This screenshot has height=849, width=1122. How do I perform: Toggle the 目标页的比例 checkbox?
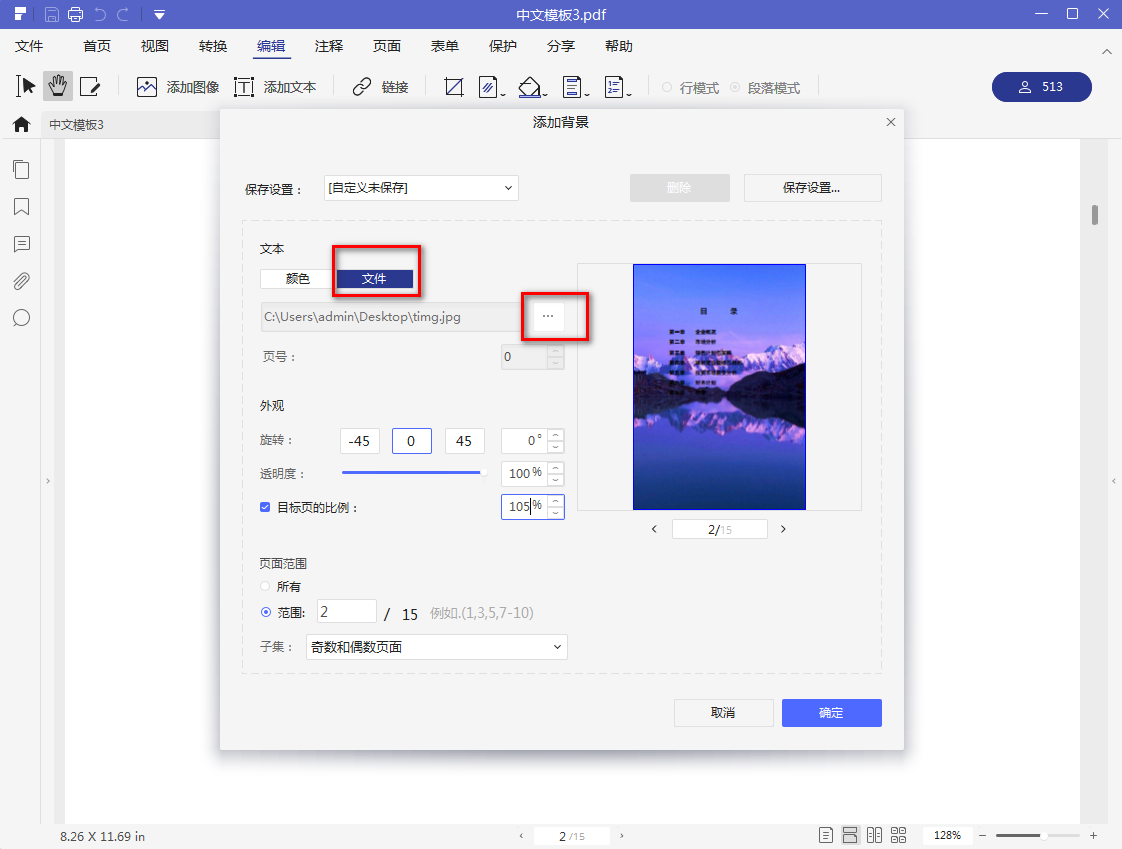click(265, 507)
